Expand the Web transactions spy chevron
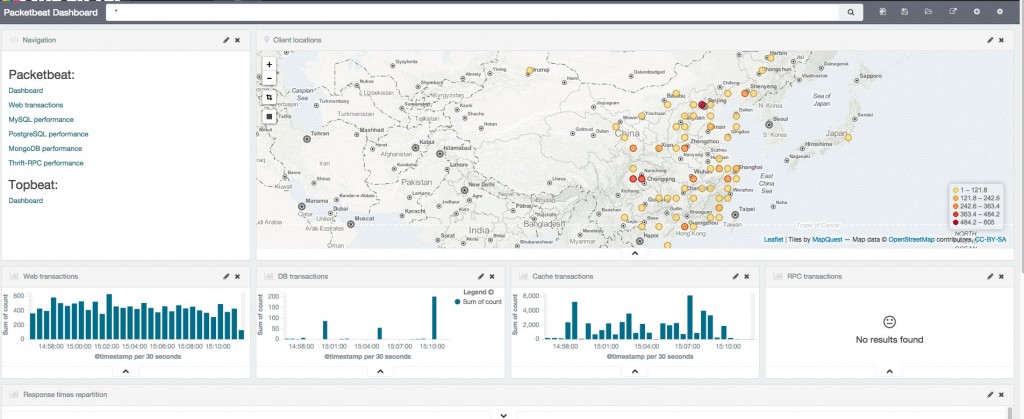The height and width of the screenshot is (419, 1024). (x=125, y=371)
